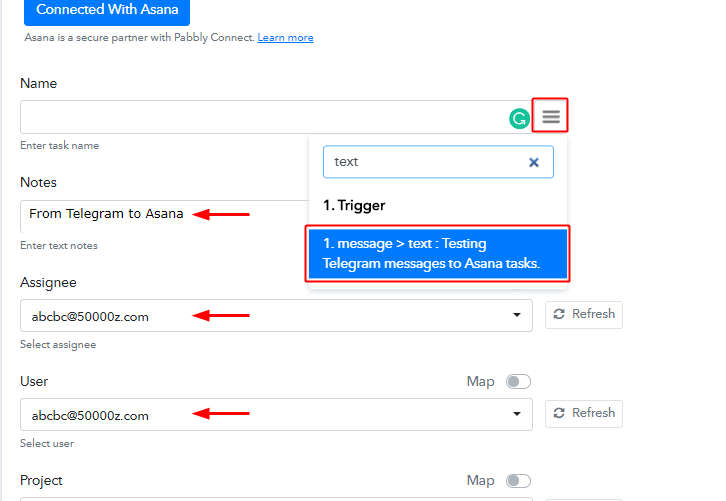The width and height of the screenshot is (726, 501).
Task: Click the Grammarly icon in Name field
Action: click(519, 119)
